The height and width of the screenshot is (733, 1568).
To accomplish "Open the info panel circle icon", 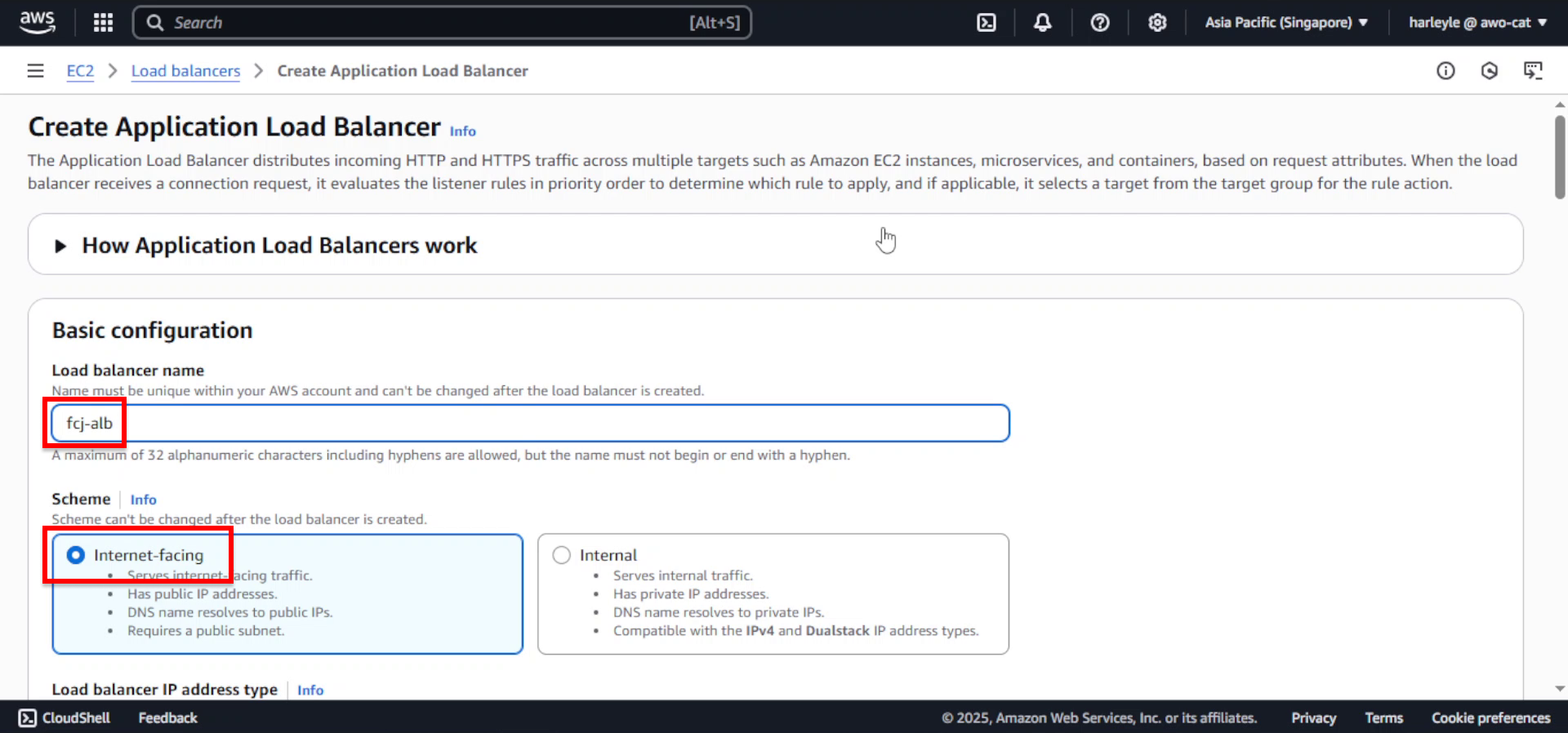I will coord(1445,71).
